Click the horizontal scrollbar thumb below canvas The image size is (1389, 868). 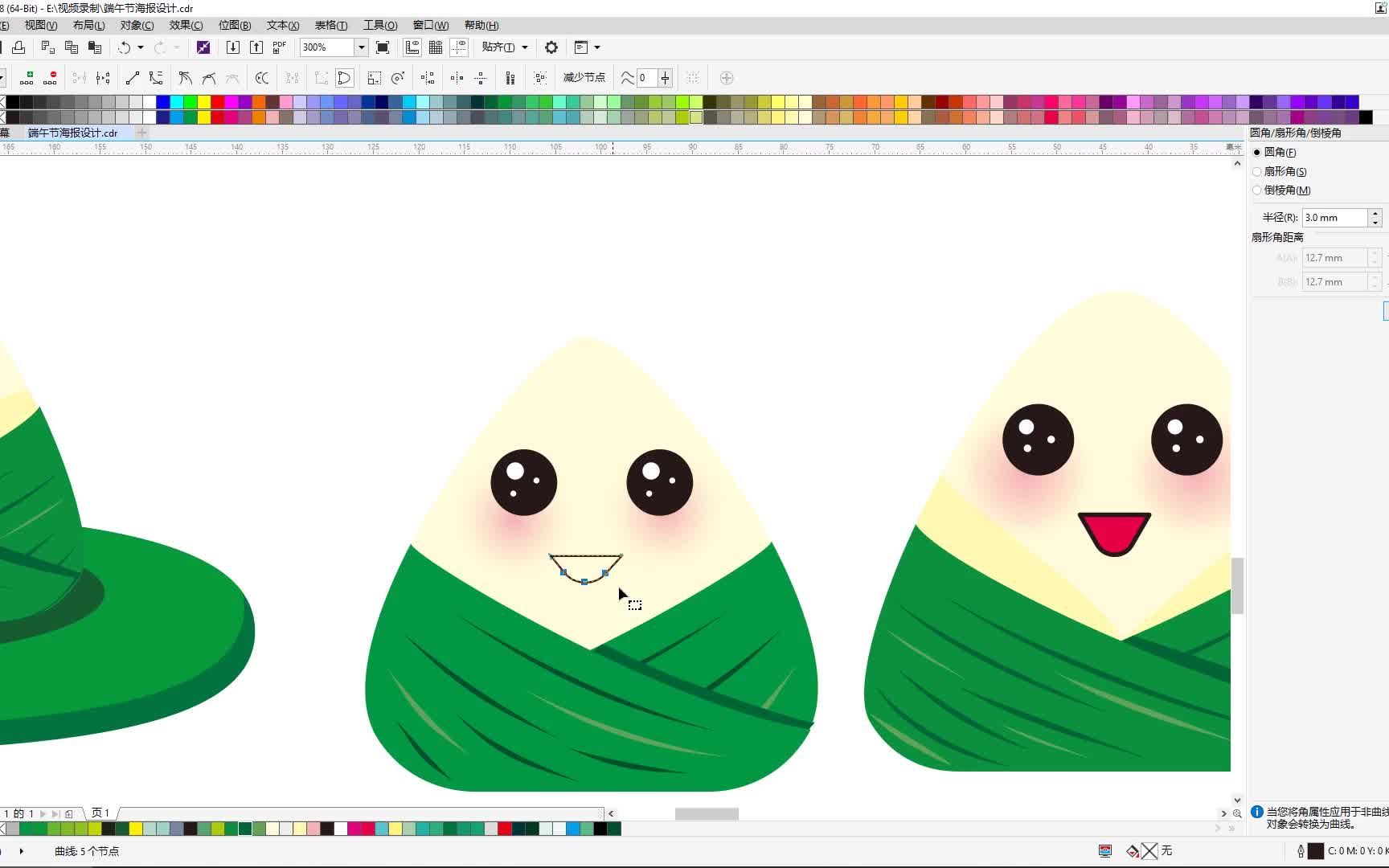707,813
